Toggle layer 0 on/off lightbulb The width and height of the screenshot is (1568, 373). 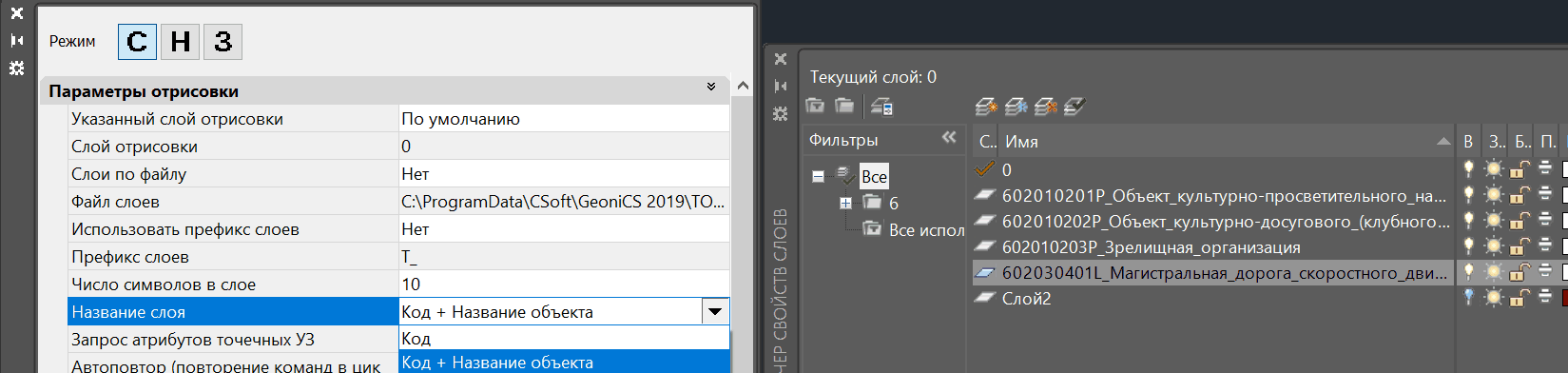coord(1468,168)
